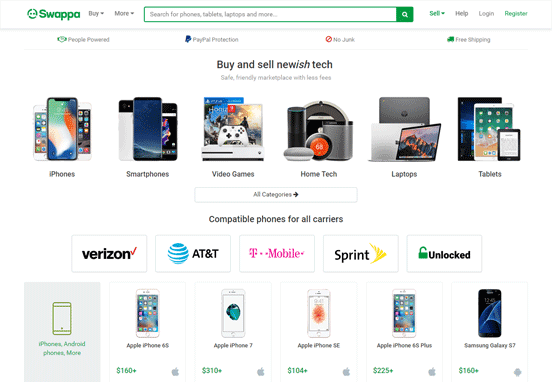
Task: Open the Sell dropdown menu
Action: (x=437, y=13)
